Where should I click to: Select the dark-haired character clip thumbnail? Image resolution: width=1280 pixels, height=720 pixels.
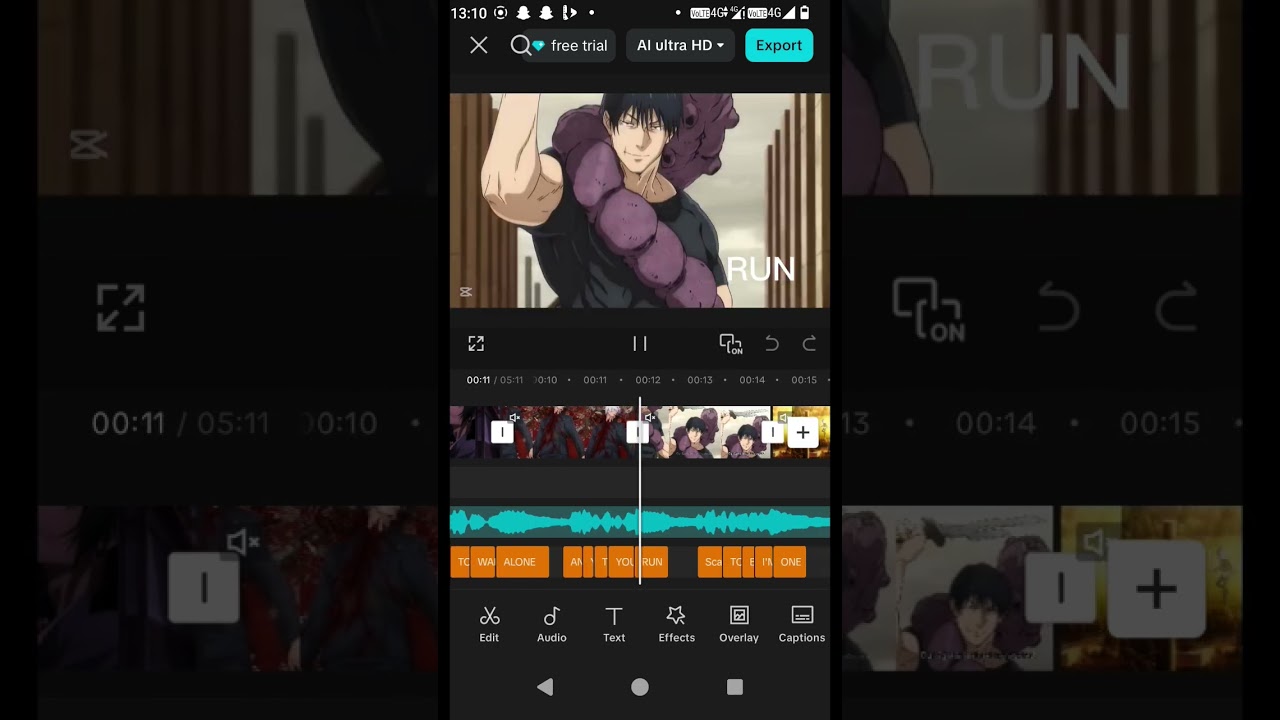(x=705, y=432)
